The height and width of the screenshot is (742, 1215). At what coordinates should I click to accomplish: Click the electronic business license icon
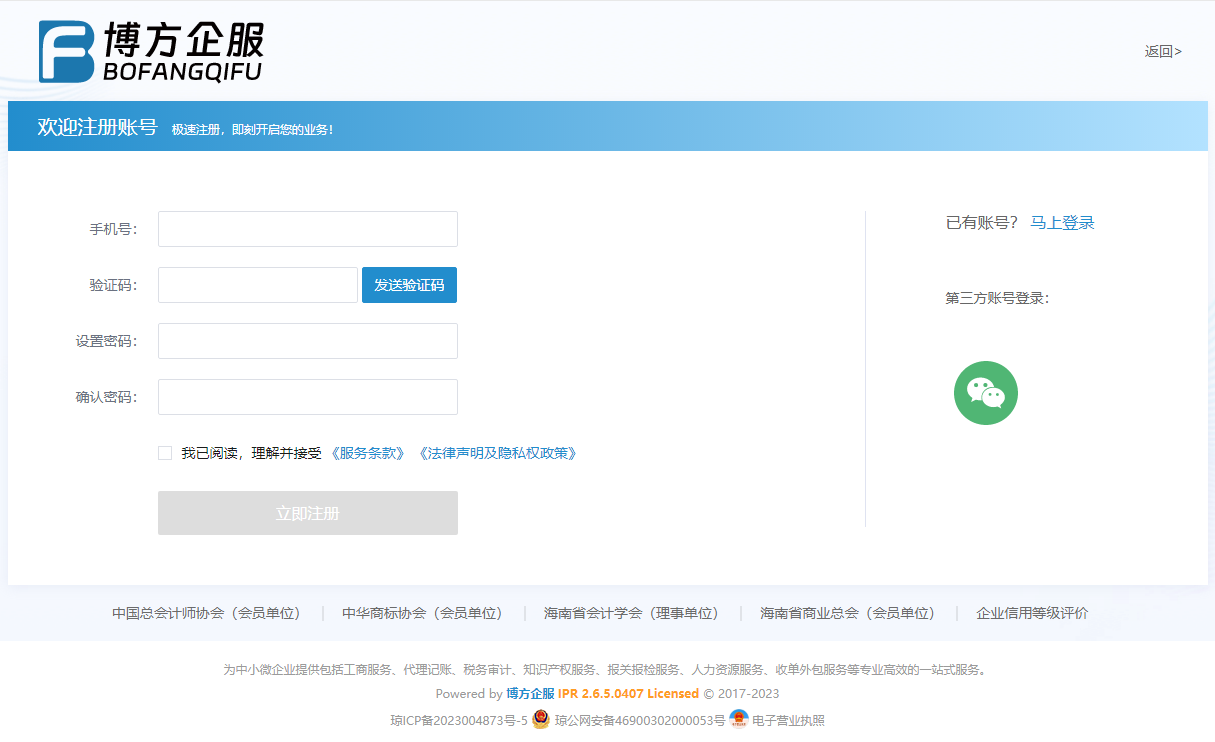pos(739,720)
